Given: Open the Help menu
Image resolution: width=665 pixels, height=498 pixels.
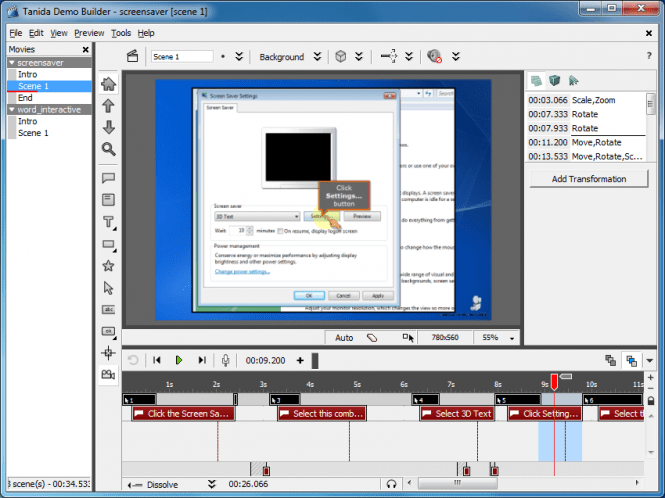Looking at the screenshot, I should click(x=146, y=33).
